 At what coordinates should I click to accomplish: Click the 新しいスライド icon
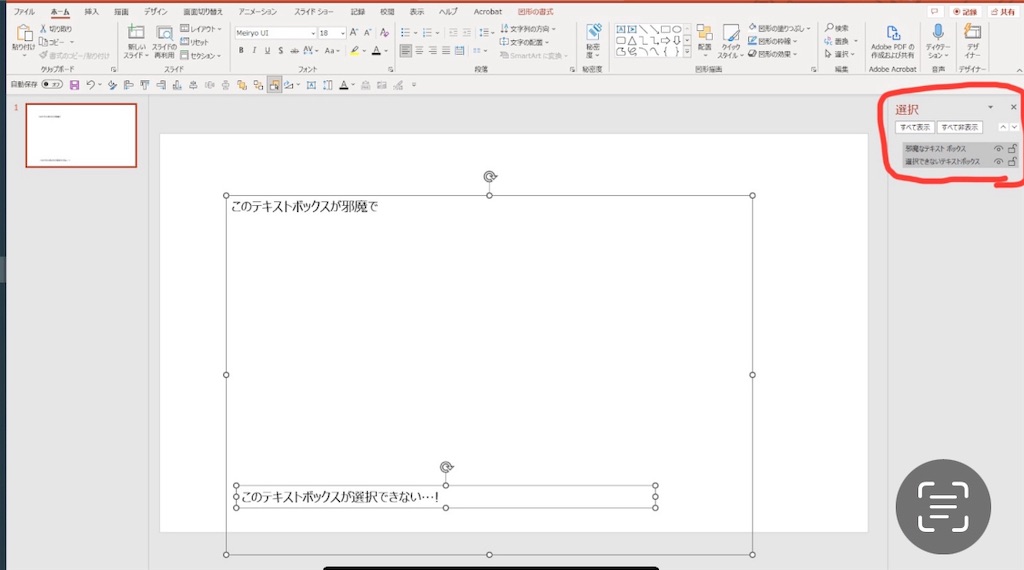[x=136, y=33]
